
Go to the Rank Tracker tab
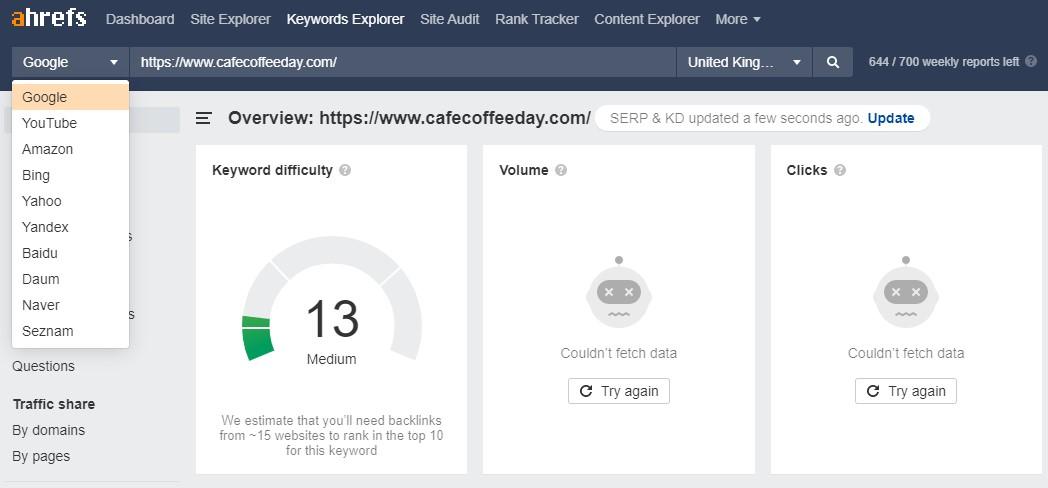click(x=536, y=19)
